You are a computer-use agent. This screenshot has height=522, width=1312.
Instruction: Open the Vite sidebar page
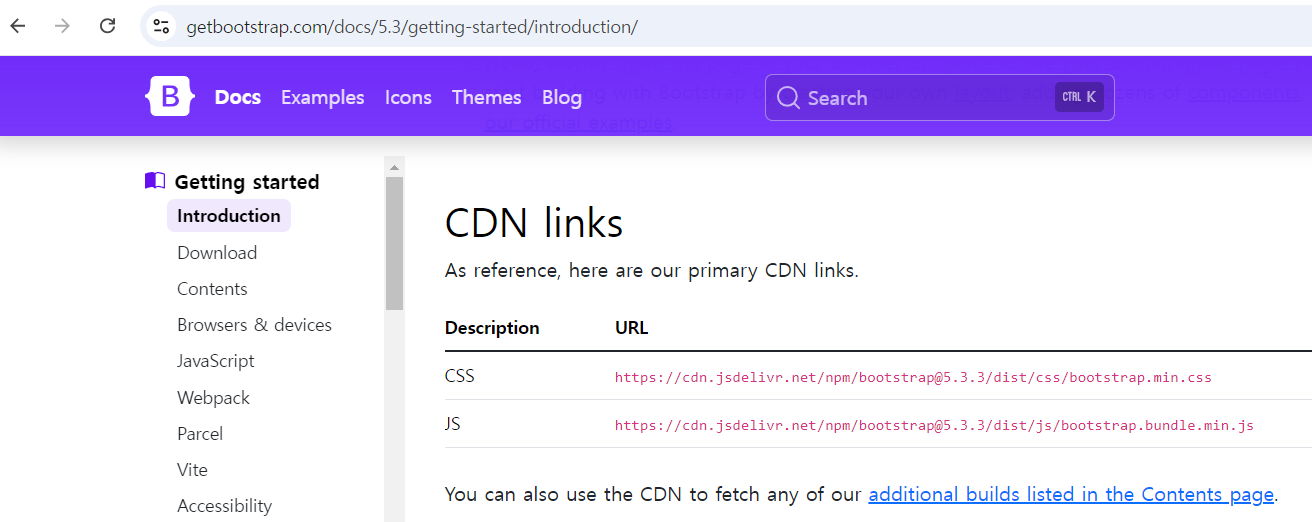click(192, 470)
